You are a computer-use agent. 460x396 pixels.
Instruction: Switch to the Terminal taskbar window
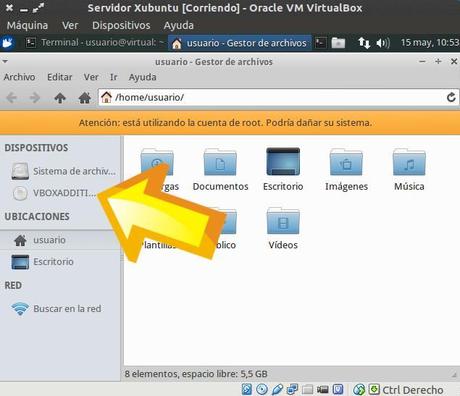pos(95,43)
